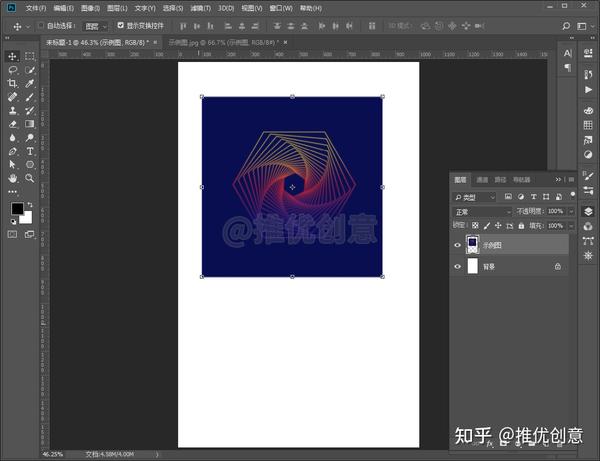Toggle lock all padlock icon
The height and width of the screenshot is (461, 600).
pyautogui.click(x=521, y=226)
